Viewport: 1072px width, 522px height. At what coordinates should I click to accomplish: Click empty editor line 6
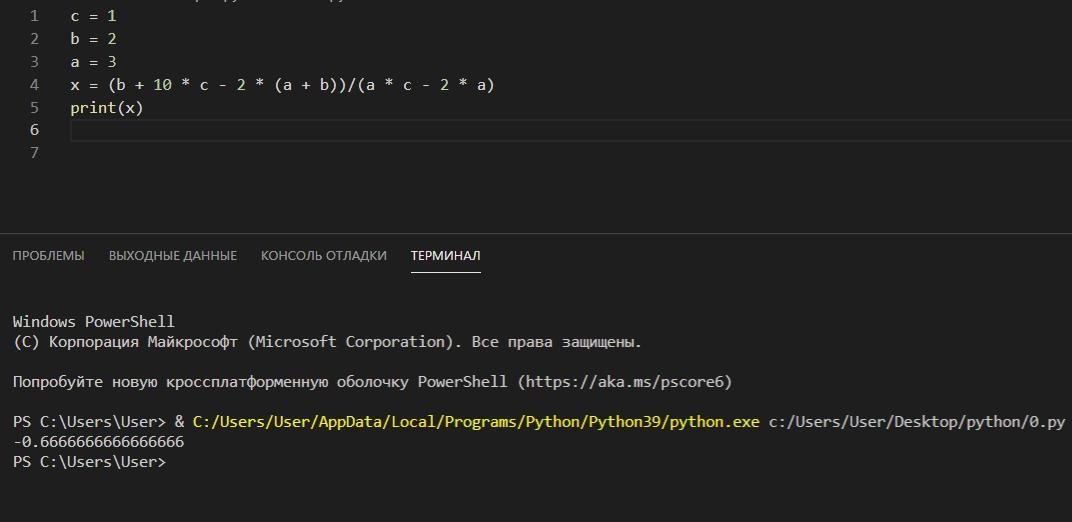click(571, 130)
